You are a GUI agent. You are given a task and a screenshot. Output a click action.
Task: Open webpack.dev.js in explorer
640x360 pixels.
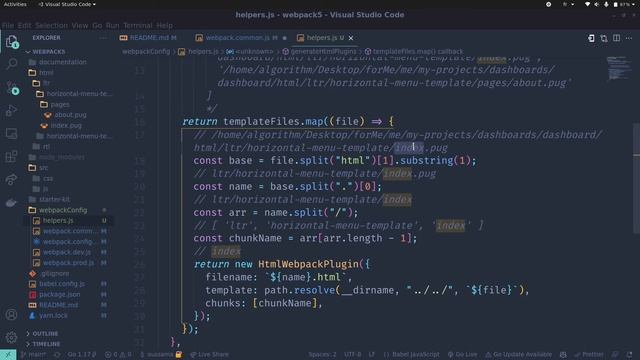tap(67, 252)
